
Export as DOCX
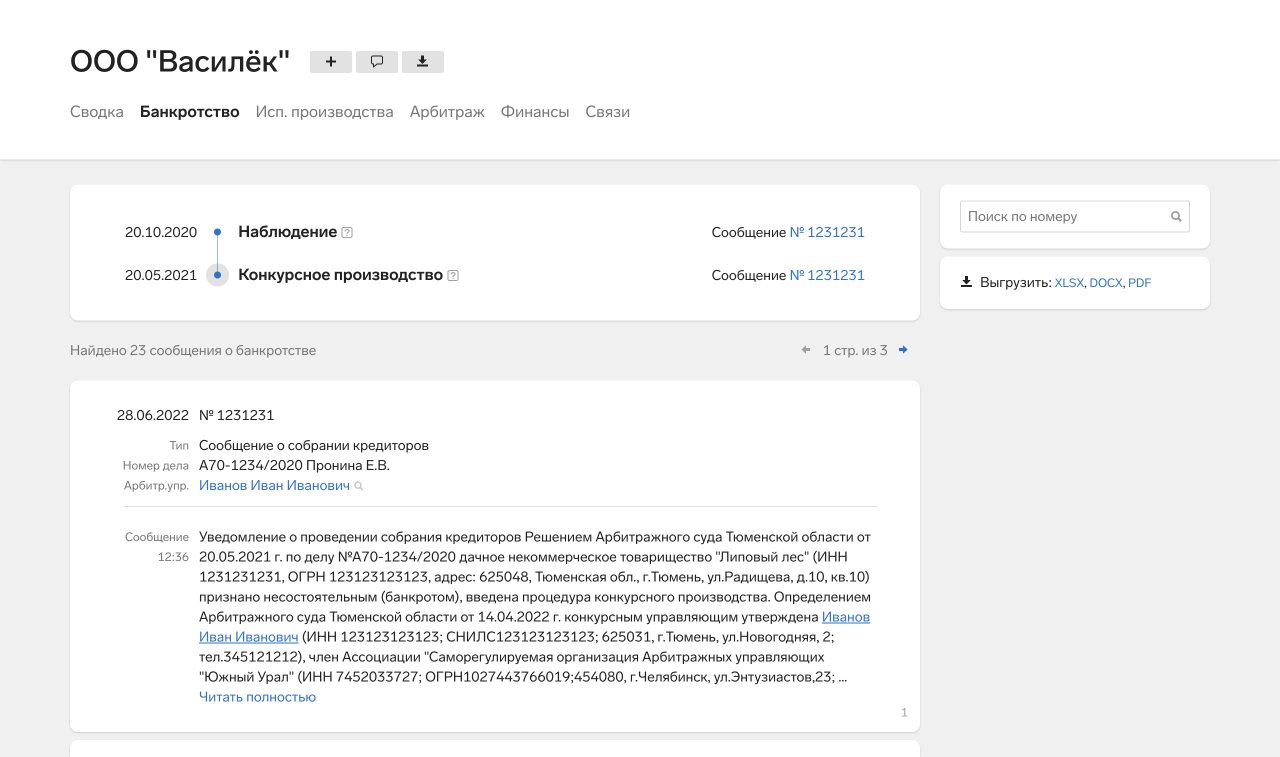1106,283
